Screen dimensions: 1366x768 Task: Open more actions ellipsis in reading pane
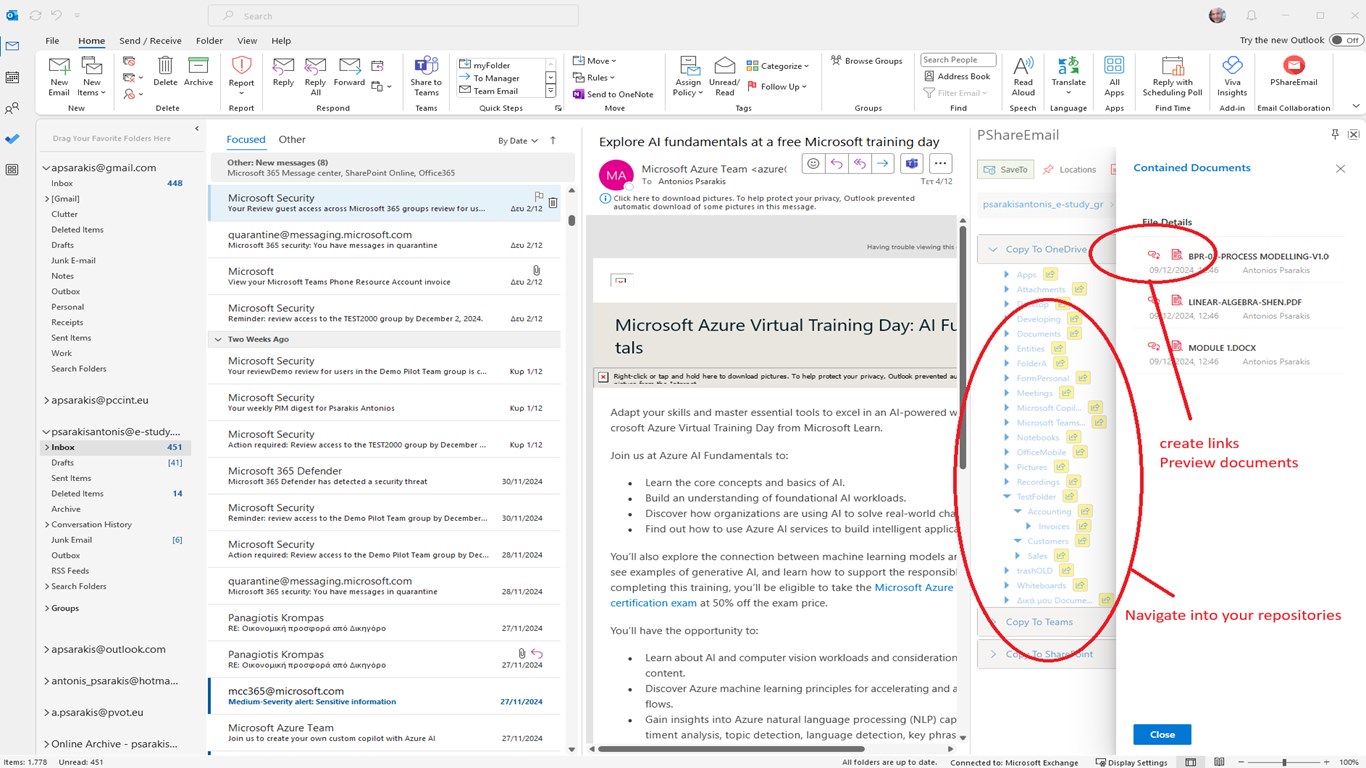coord(939,163)
